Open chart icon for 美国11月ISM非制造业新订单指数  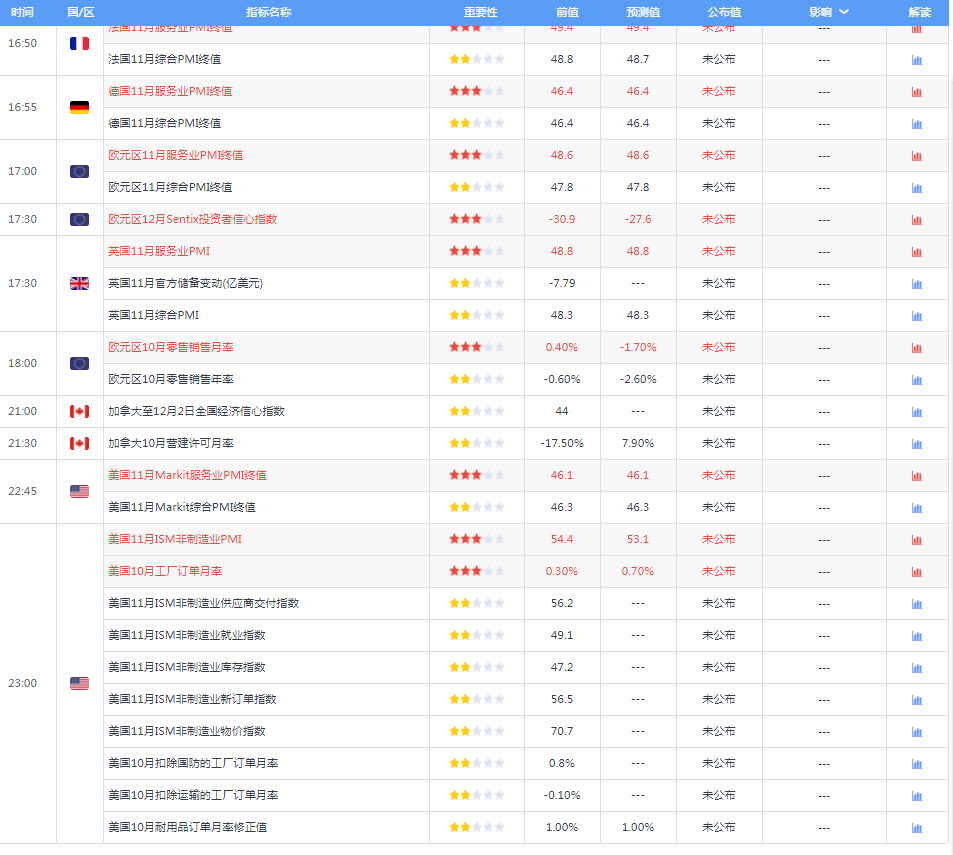click(917, 699)
